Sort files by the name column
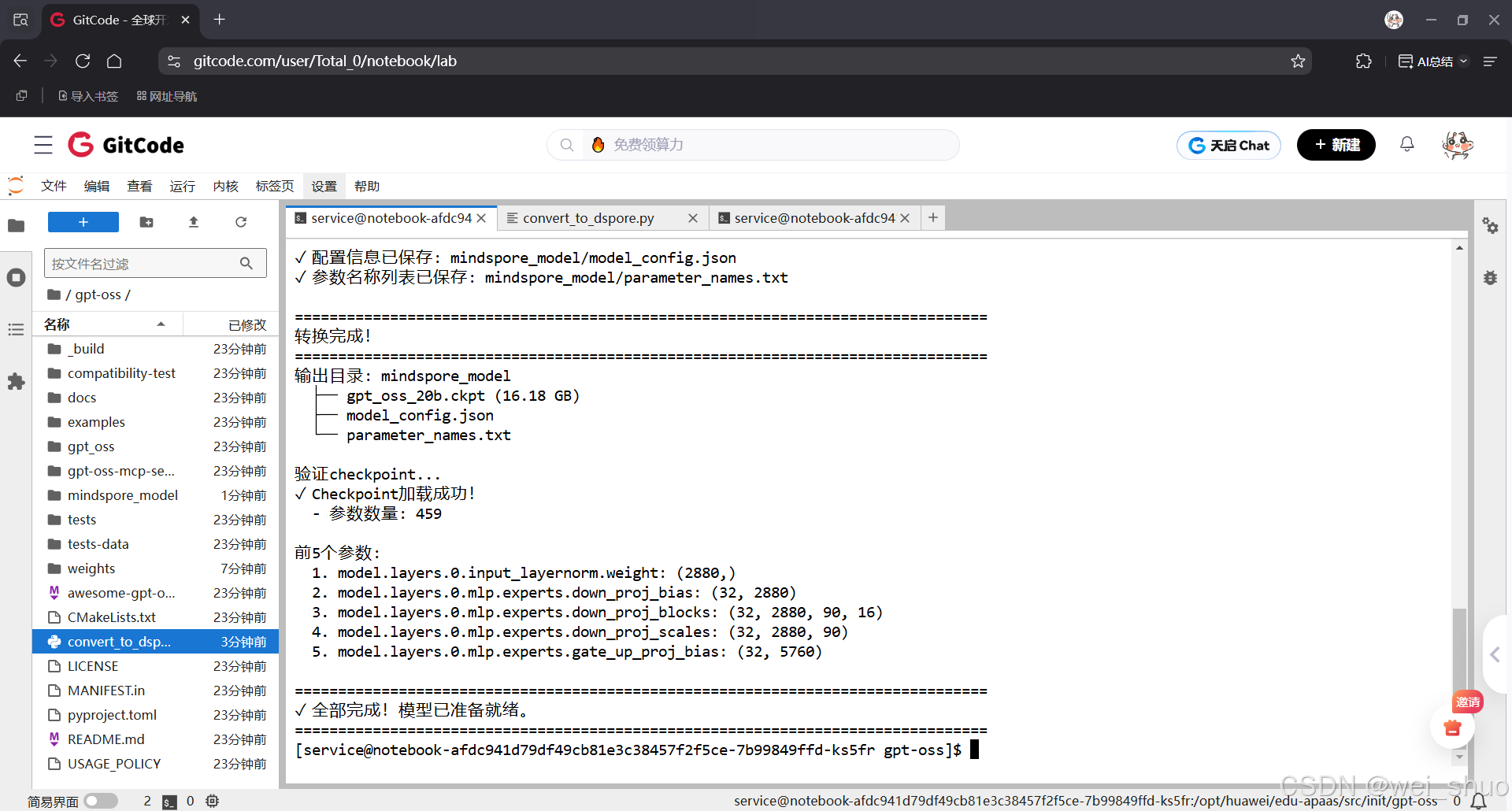This screenshot has width=1512, height=811. (106, 324)
